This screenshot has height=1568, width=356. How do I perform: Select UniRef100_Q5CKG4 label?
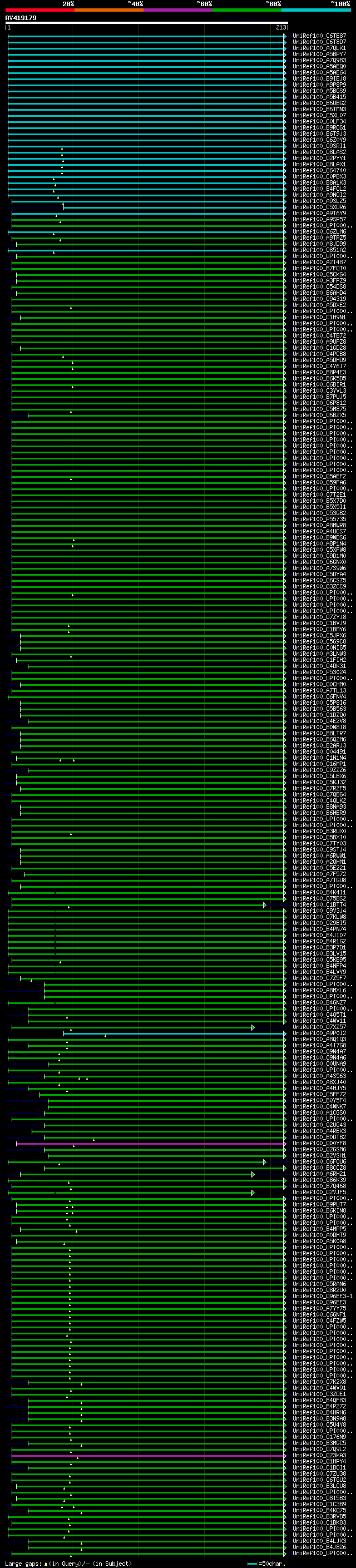click(319, 275)
